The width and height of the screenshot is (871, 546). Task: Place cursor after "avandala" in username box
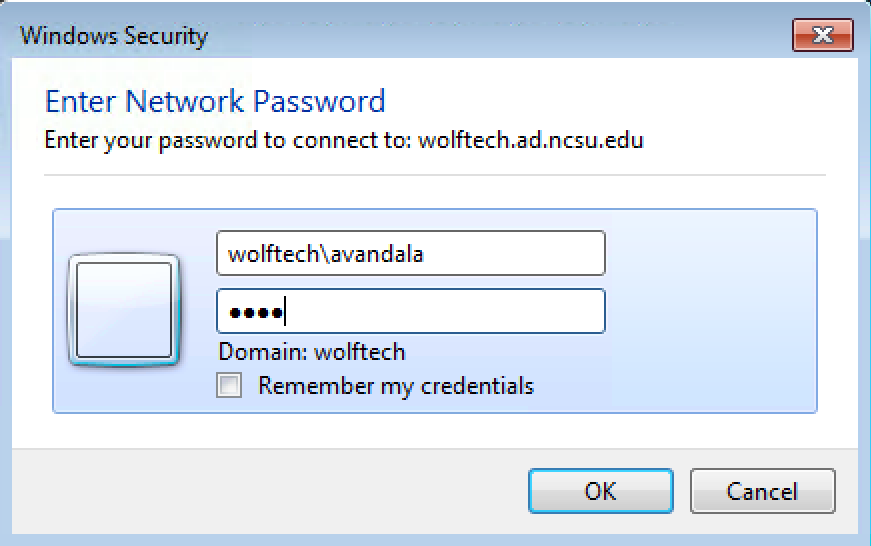(x=426, y=254)
